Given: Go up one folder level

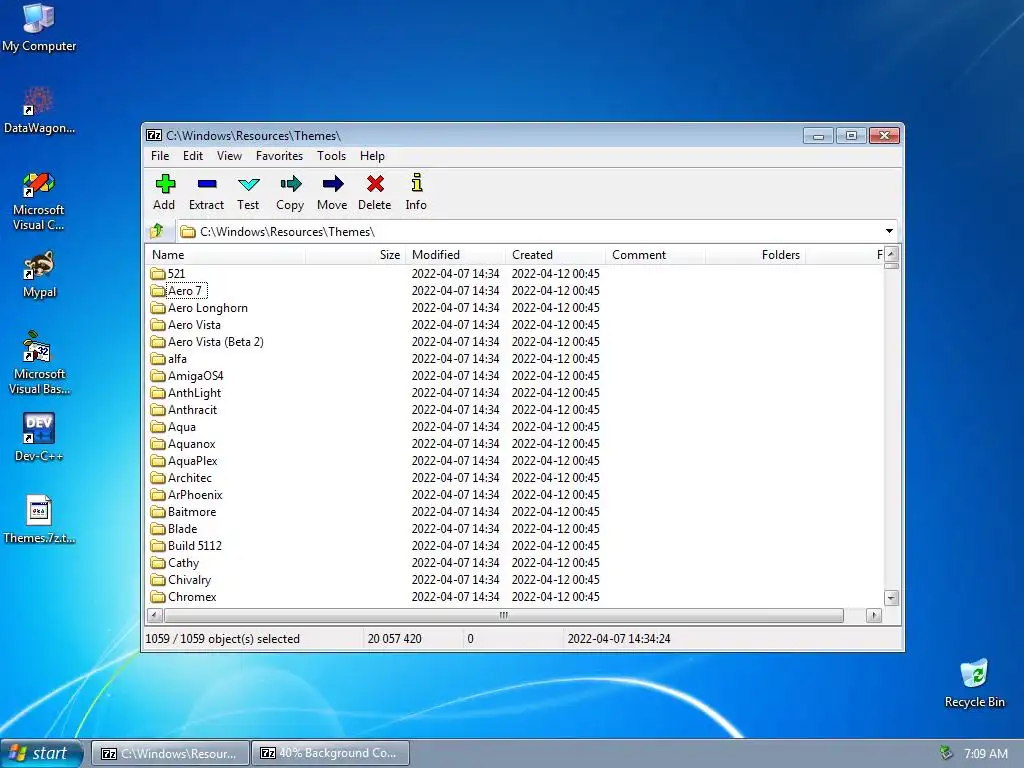Looking at the screenshot, I should [x=157, y=231].
